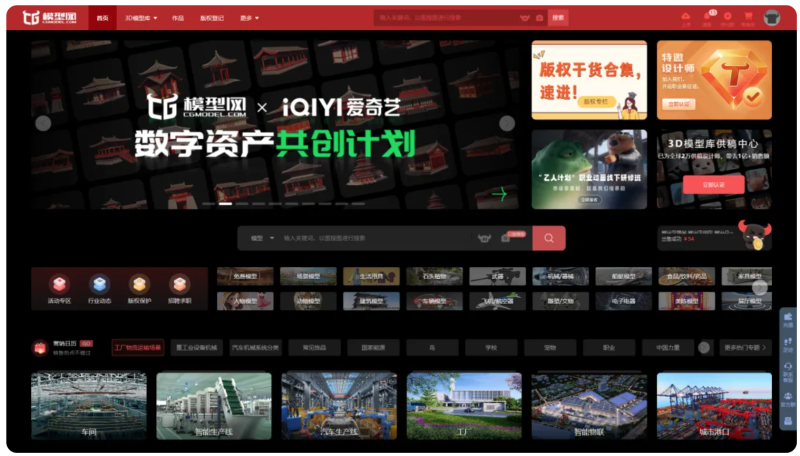
Task: Click the category carousel next arrow
Action: coord(760,288)
